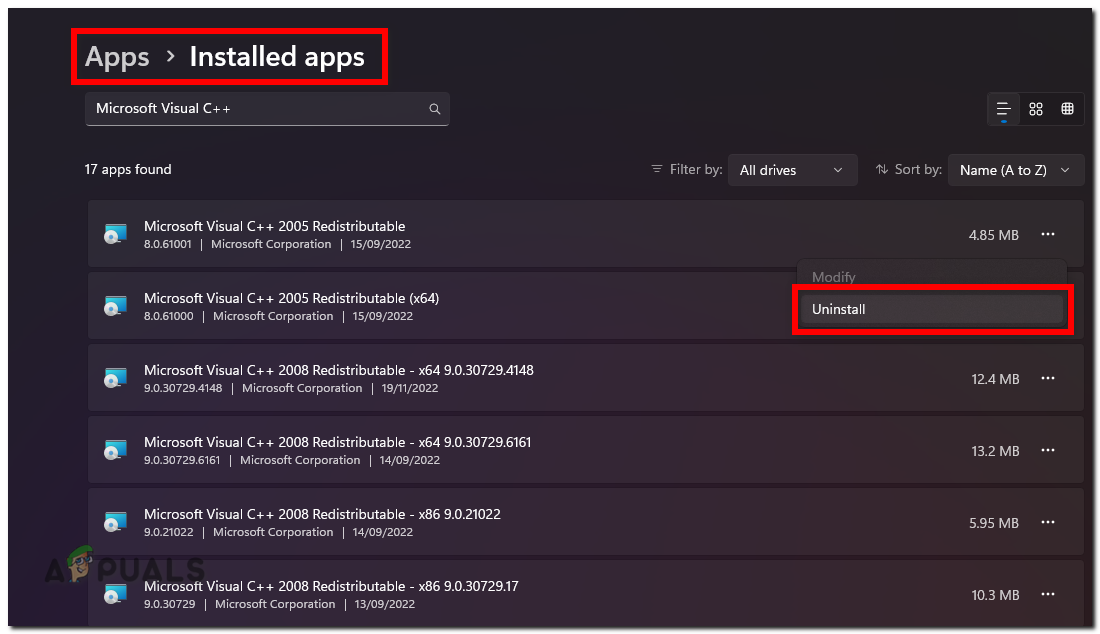Viewport: 1100px width, 634px height.
Task: Click the 17 apps found label
Action: 128,170
